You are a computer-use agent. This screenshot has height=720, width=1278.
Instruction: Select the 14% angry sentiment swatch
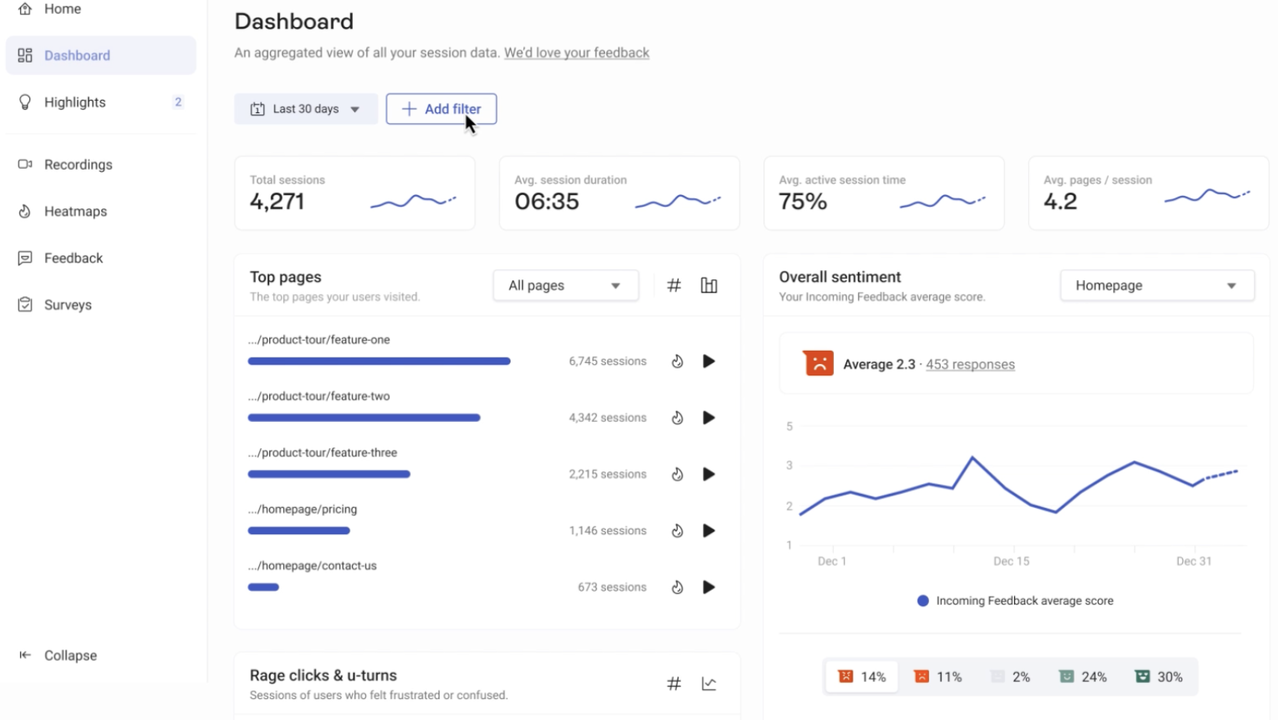pos(862,677)
